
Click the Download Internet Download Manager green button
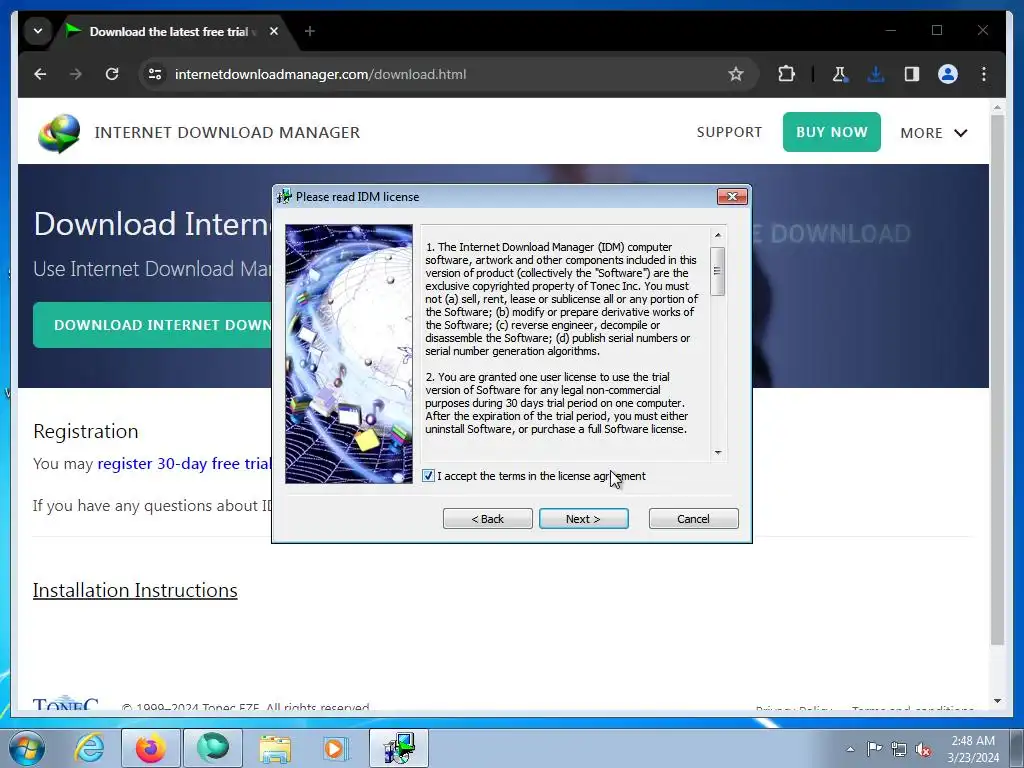click(x=153, y=325)
